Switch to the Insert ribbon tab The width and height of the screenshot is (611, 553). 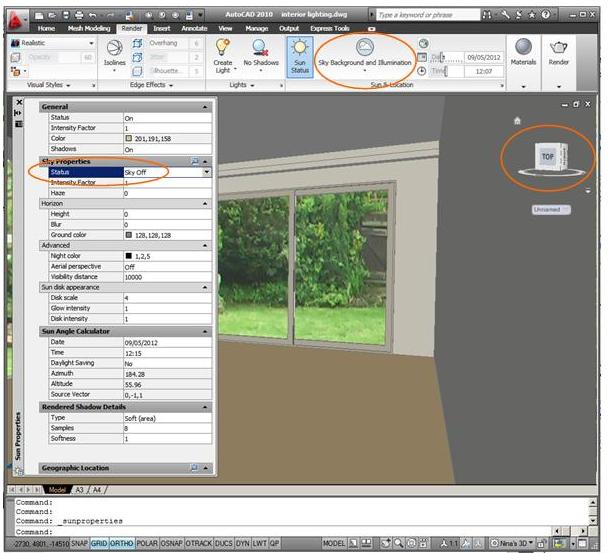tap(161, 28)
